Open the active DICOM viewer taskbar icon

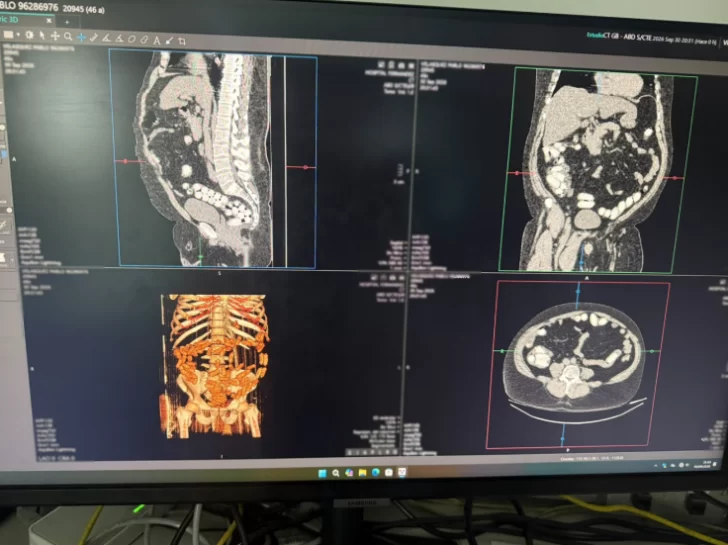(x=402, y=472)
